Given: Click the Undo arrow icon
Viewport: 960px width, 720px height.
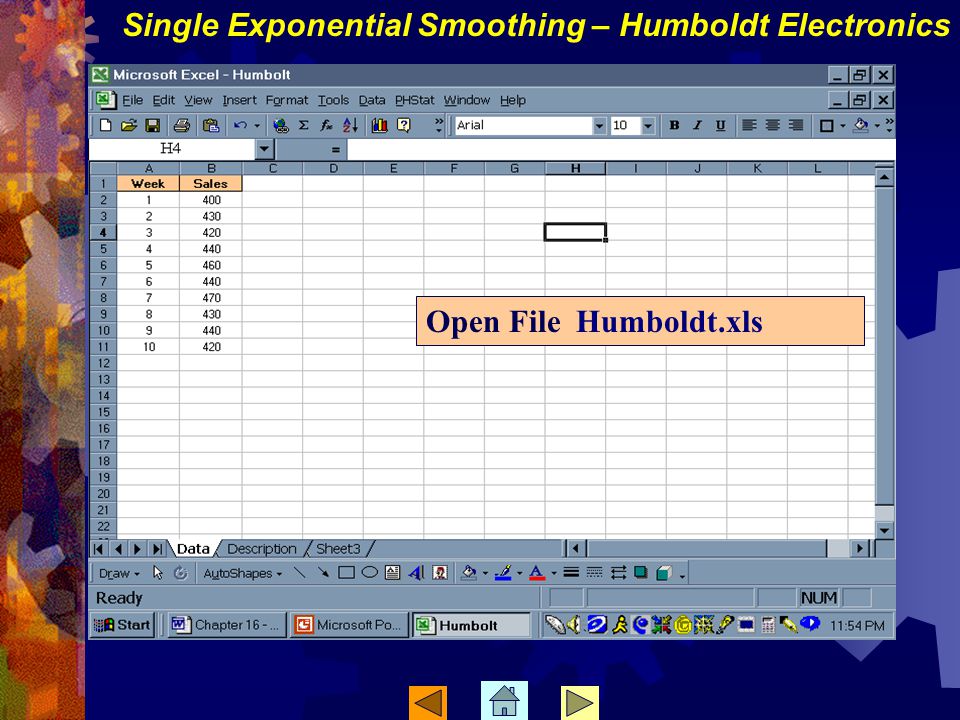Looking at the screenshot, I should point(240,126).
